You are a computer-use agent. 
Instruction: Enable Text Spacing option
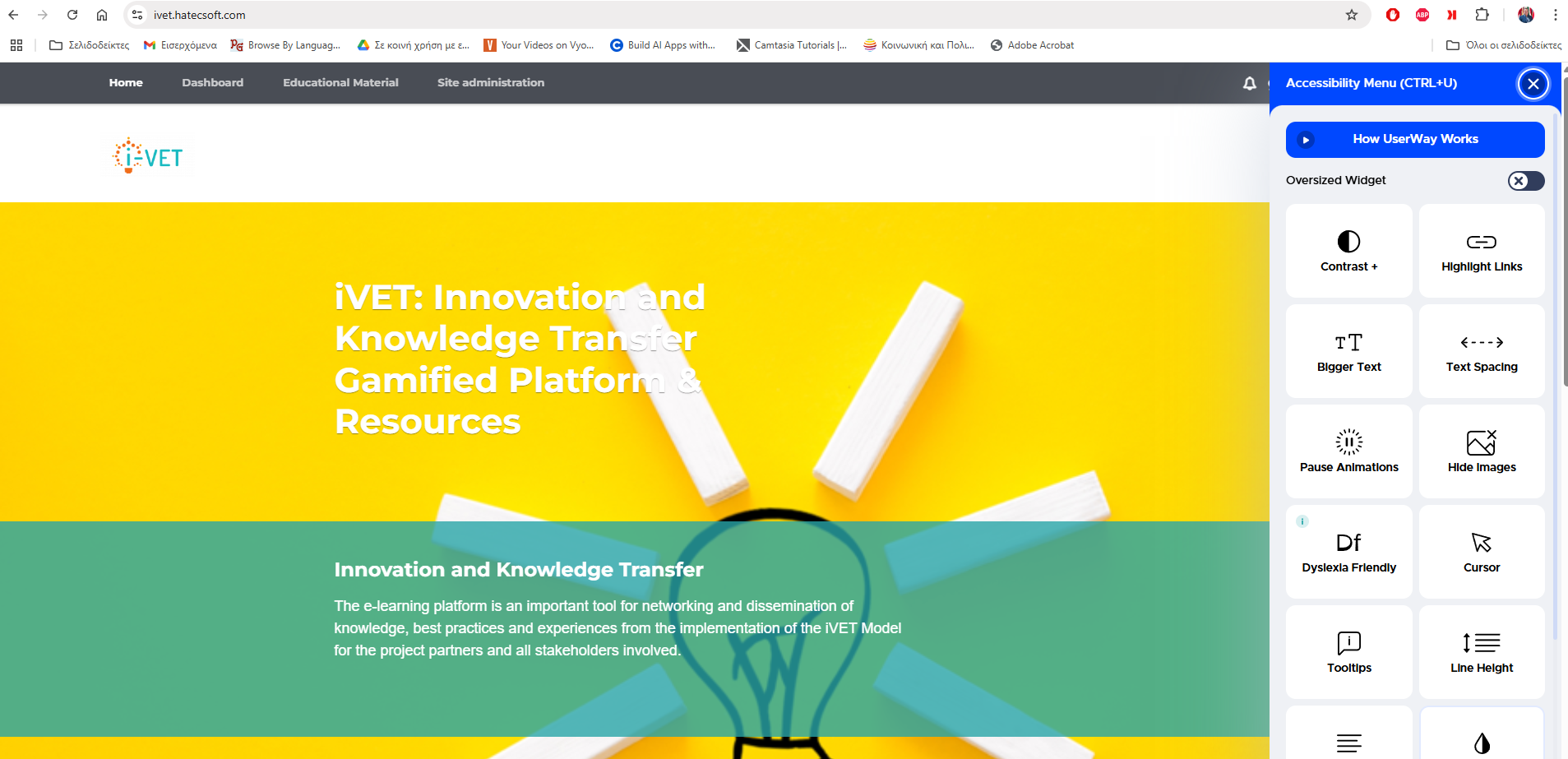[x=1482, y=351]
